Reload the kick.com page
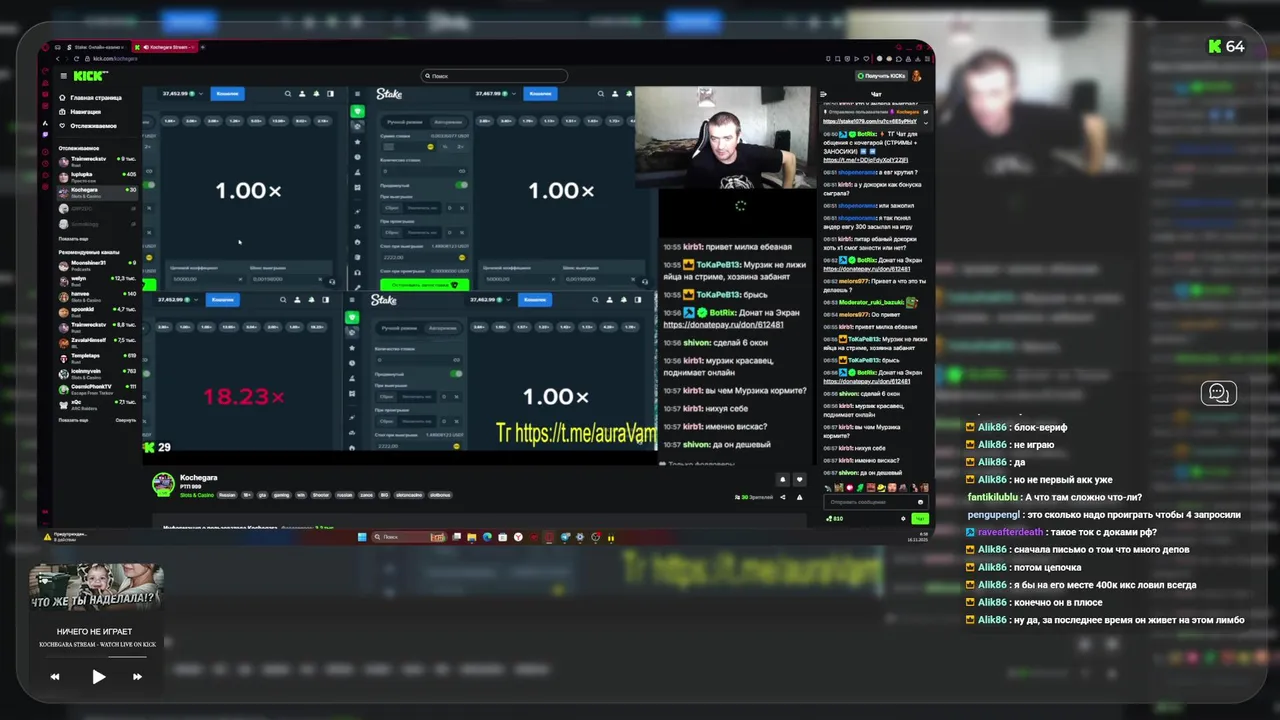Viewport: 1280px width, 720px height. (75, 59)
